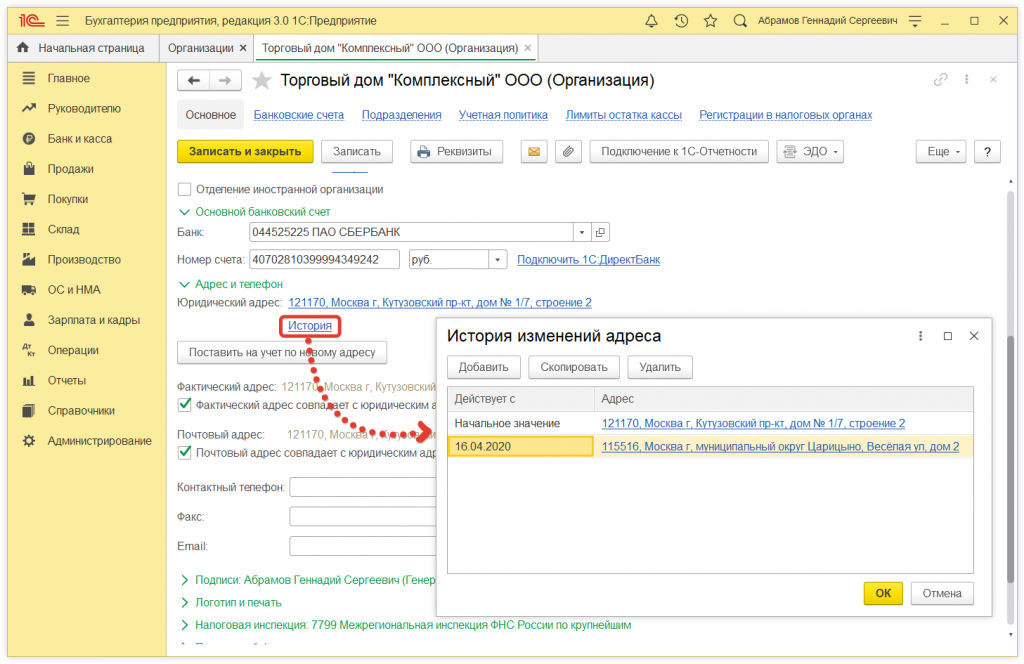The width and height of the screenshot is (1024, 664).
Task: Click the paperclip attachments icon
Action: [567, 152]
